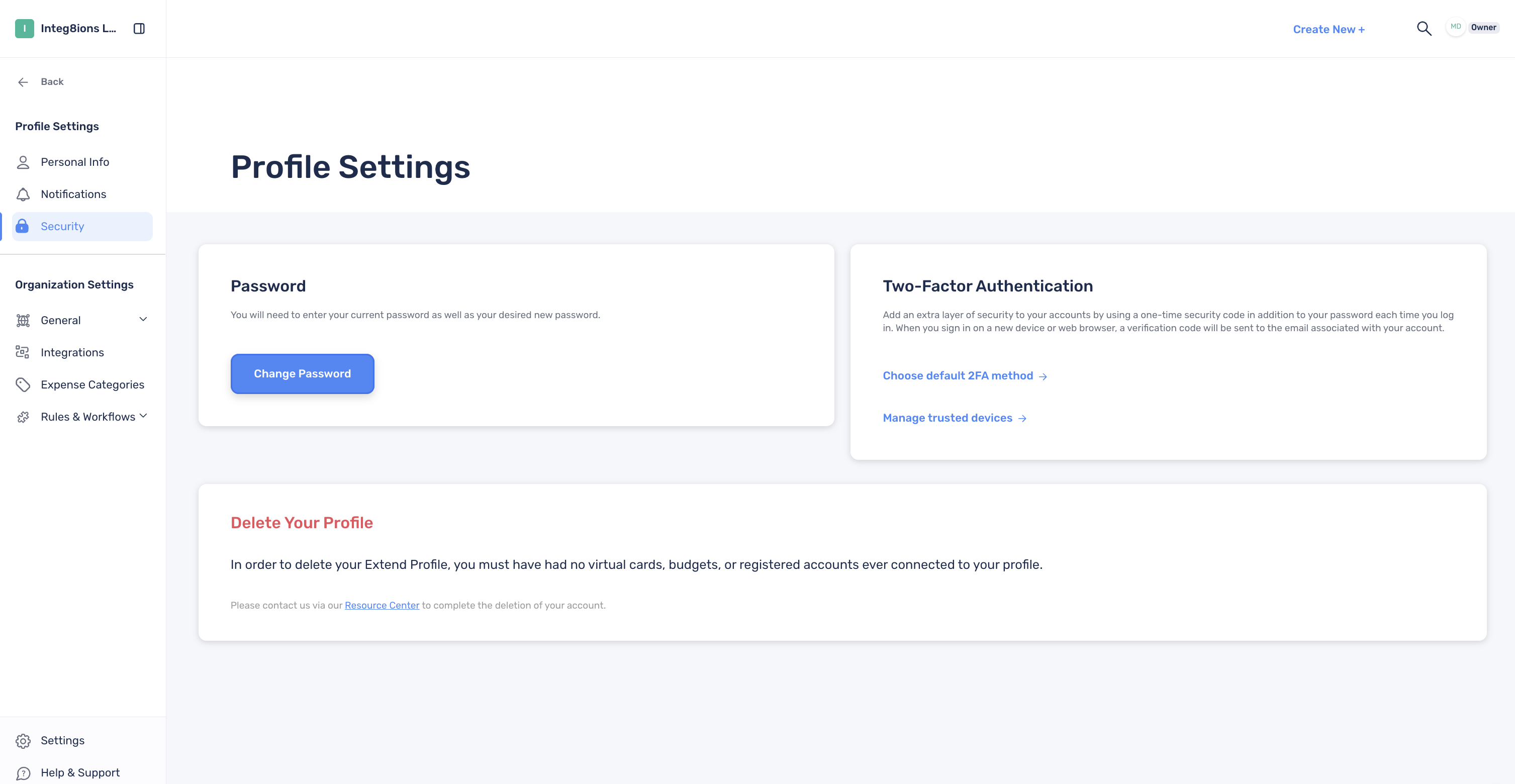Go Back using the Back link
Viewport: 1515px width, 784px height.
(x=52, y=82)
